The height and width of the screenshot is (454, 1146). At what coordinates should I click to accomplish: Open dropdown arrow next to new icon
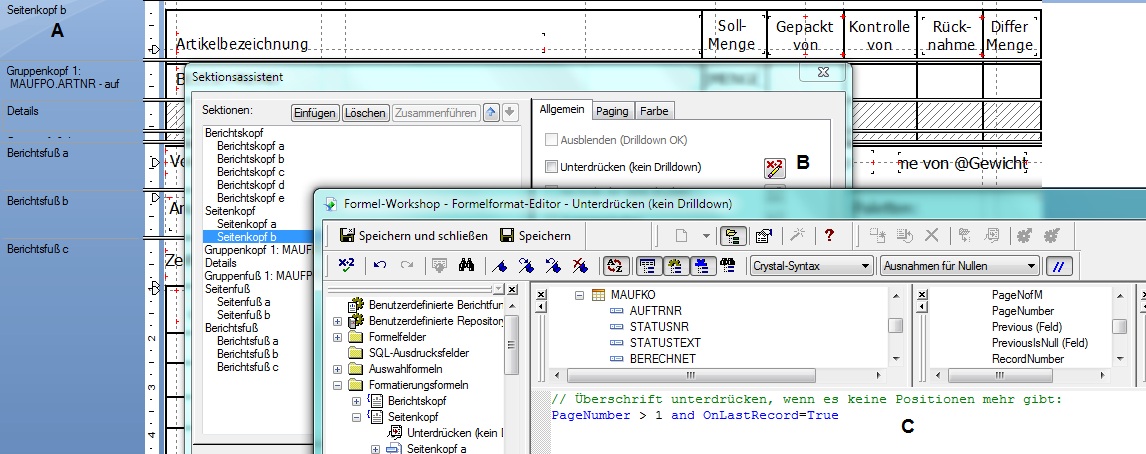(x=706, y=235)
